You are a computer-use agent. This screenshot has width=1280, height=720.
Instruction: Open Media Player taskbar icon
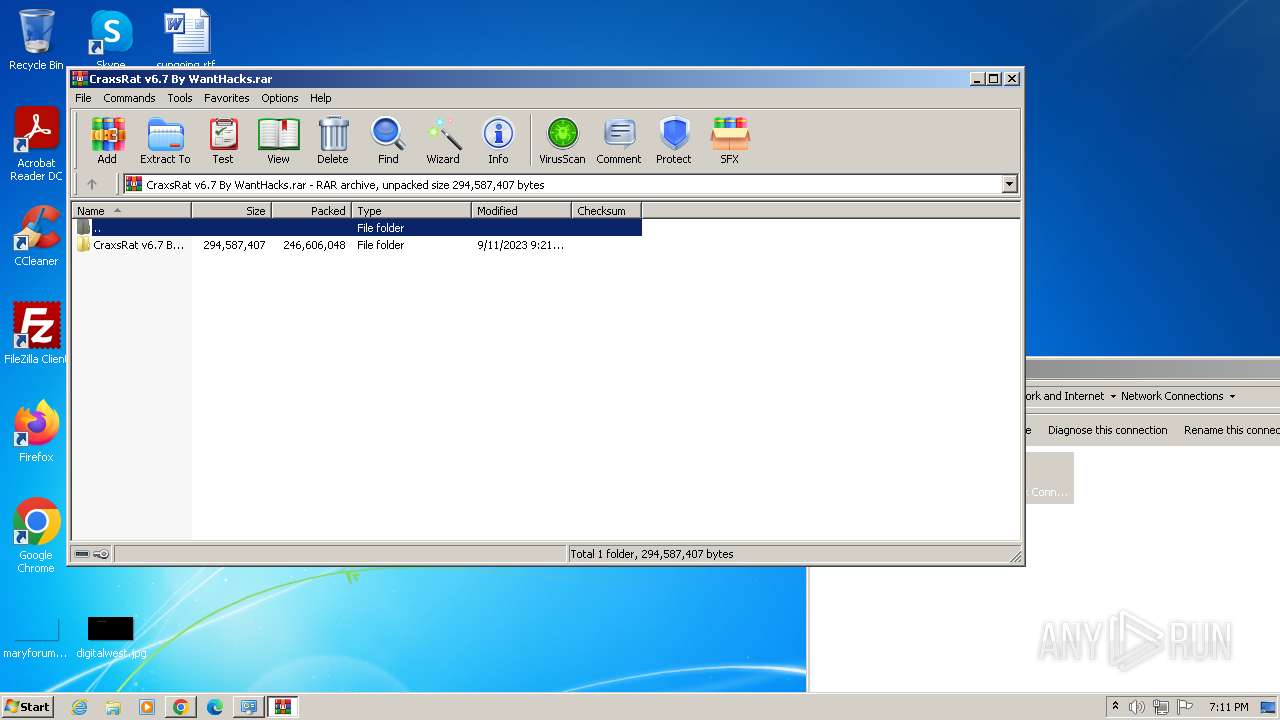147,707
